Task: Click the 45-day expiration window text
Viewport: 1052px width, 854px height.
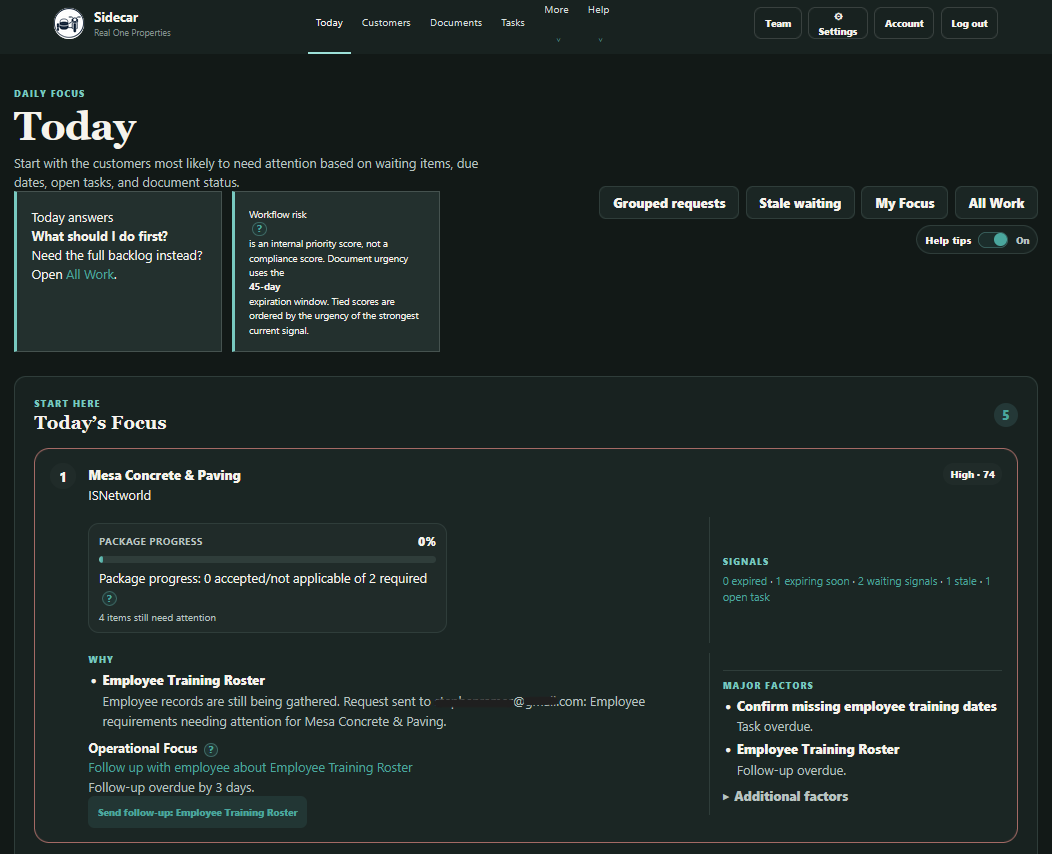Action: [x=264, y=287]
